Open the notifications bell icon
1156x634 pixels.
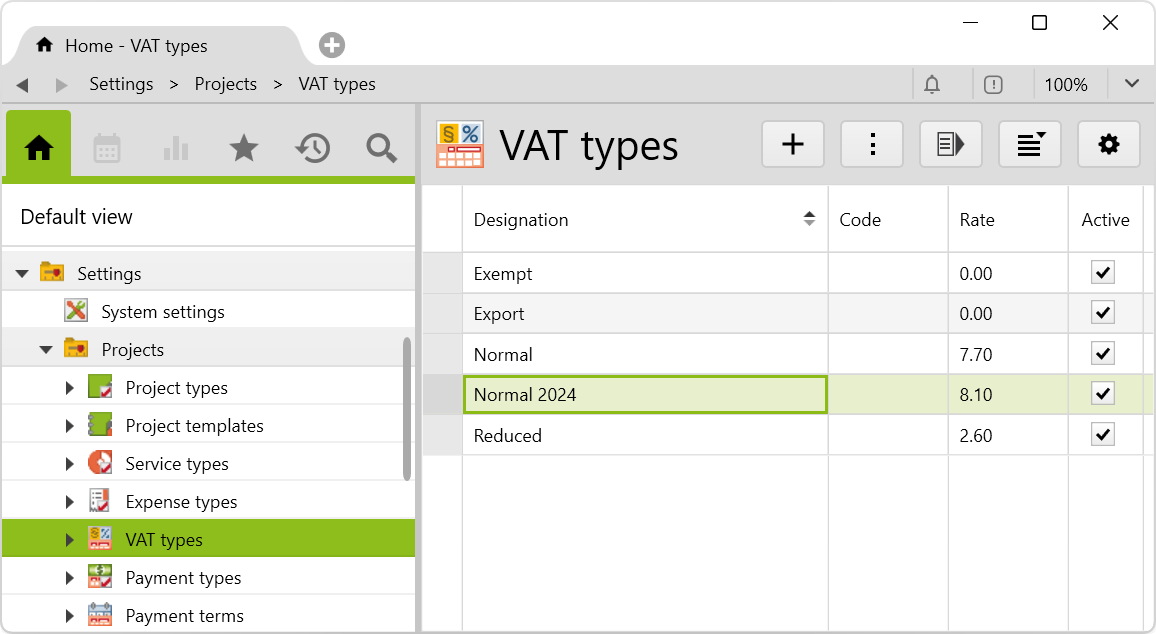tap(932, 85)
